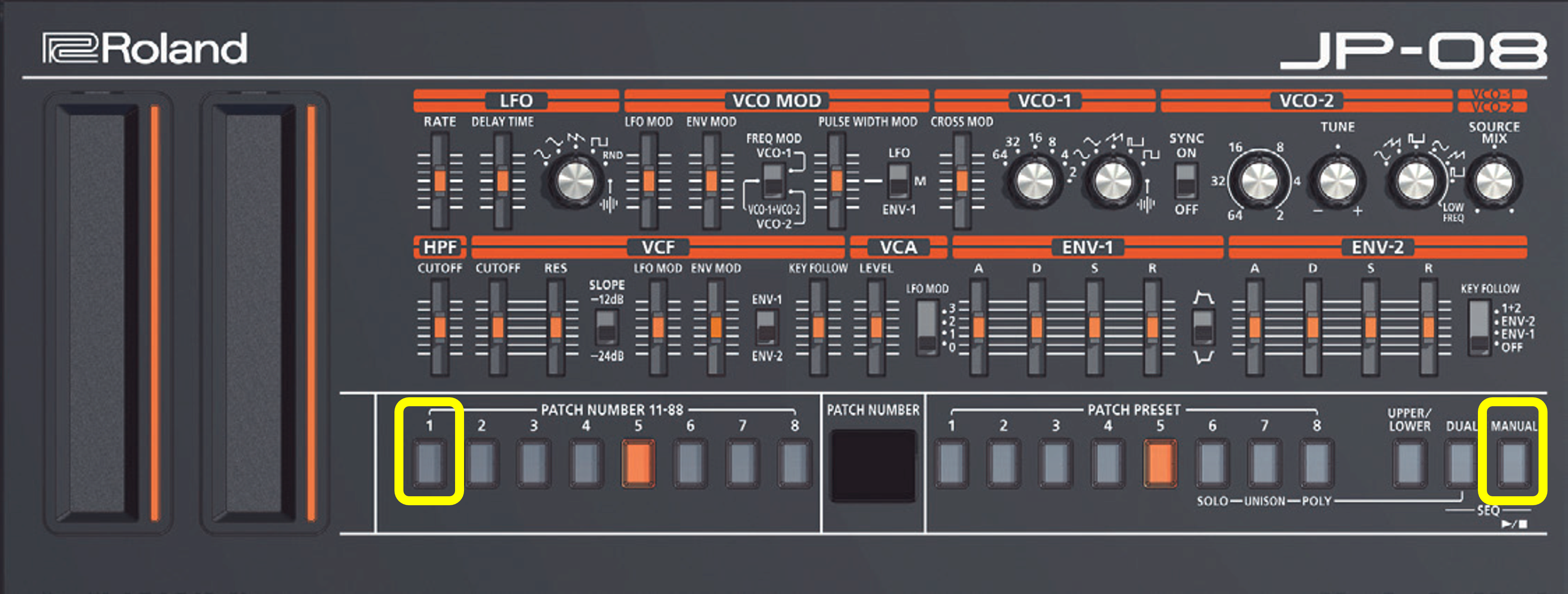Viewport: 1568px width, 594px height.
Task: Click the ENV-1 Attack slider
Action: (978, 327)
